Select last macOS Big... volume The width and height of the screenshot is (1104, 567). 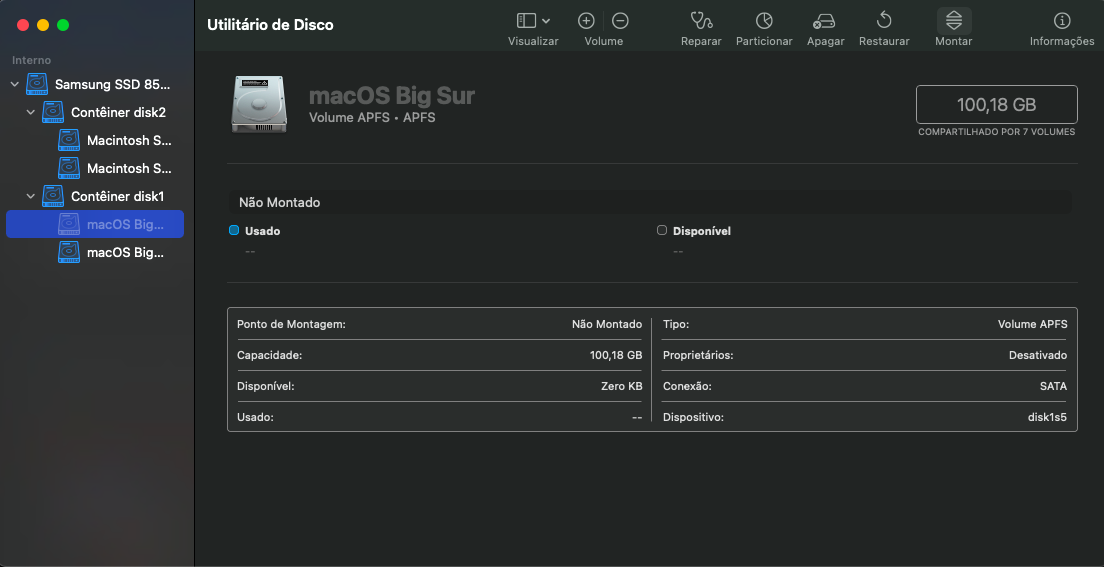125,252
